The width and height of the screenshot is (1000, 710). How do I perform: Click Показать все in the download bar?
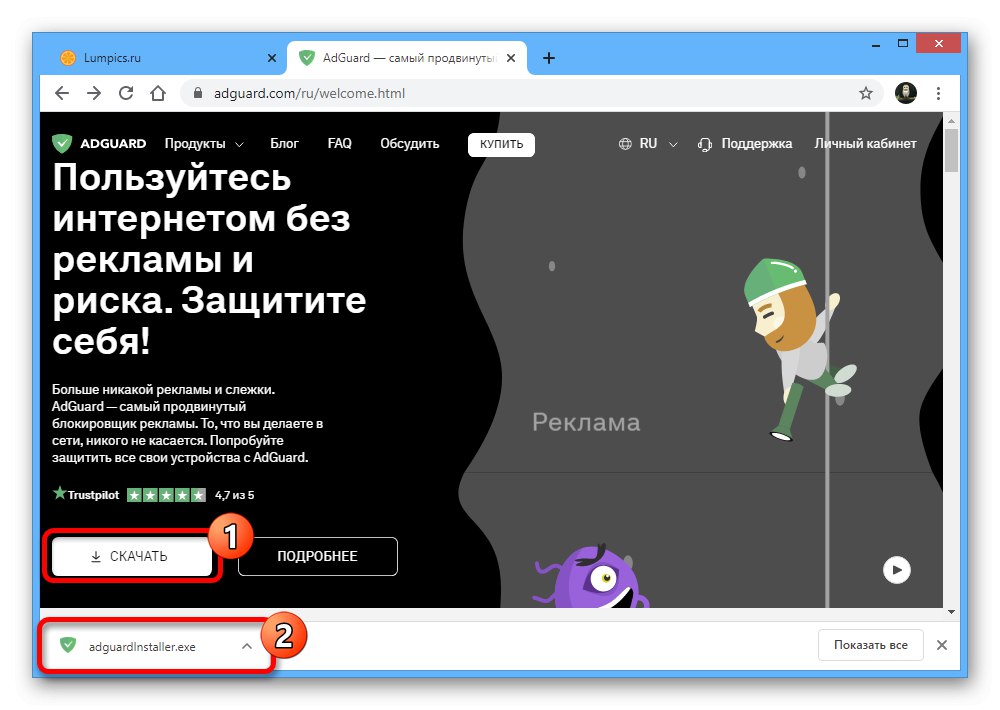[x=869, y=645]
